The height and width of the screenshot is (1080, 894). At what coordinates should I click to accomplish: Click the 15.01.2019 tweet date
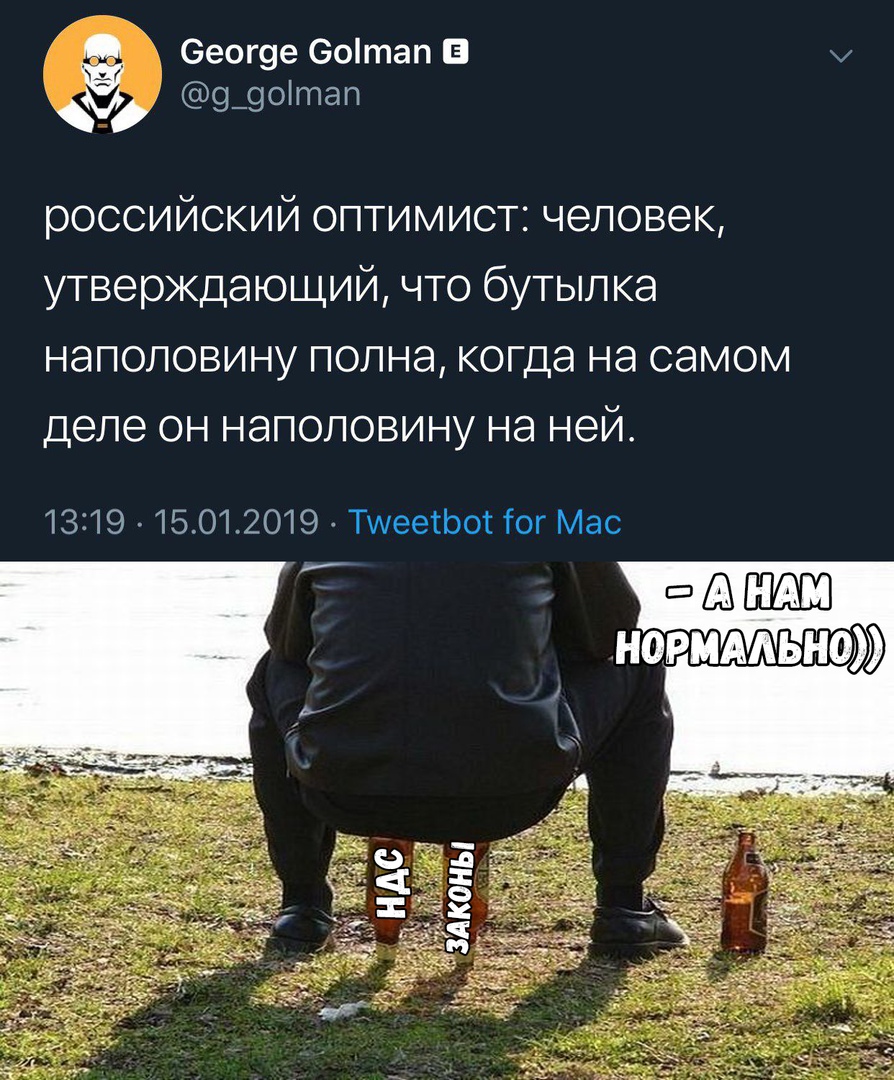237,522
